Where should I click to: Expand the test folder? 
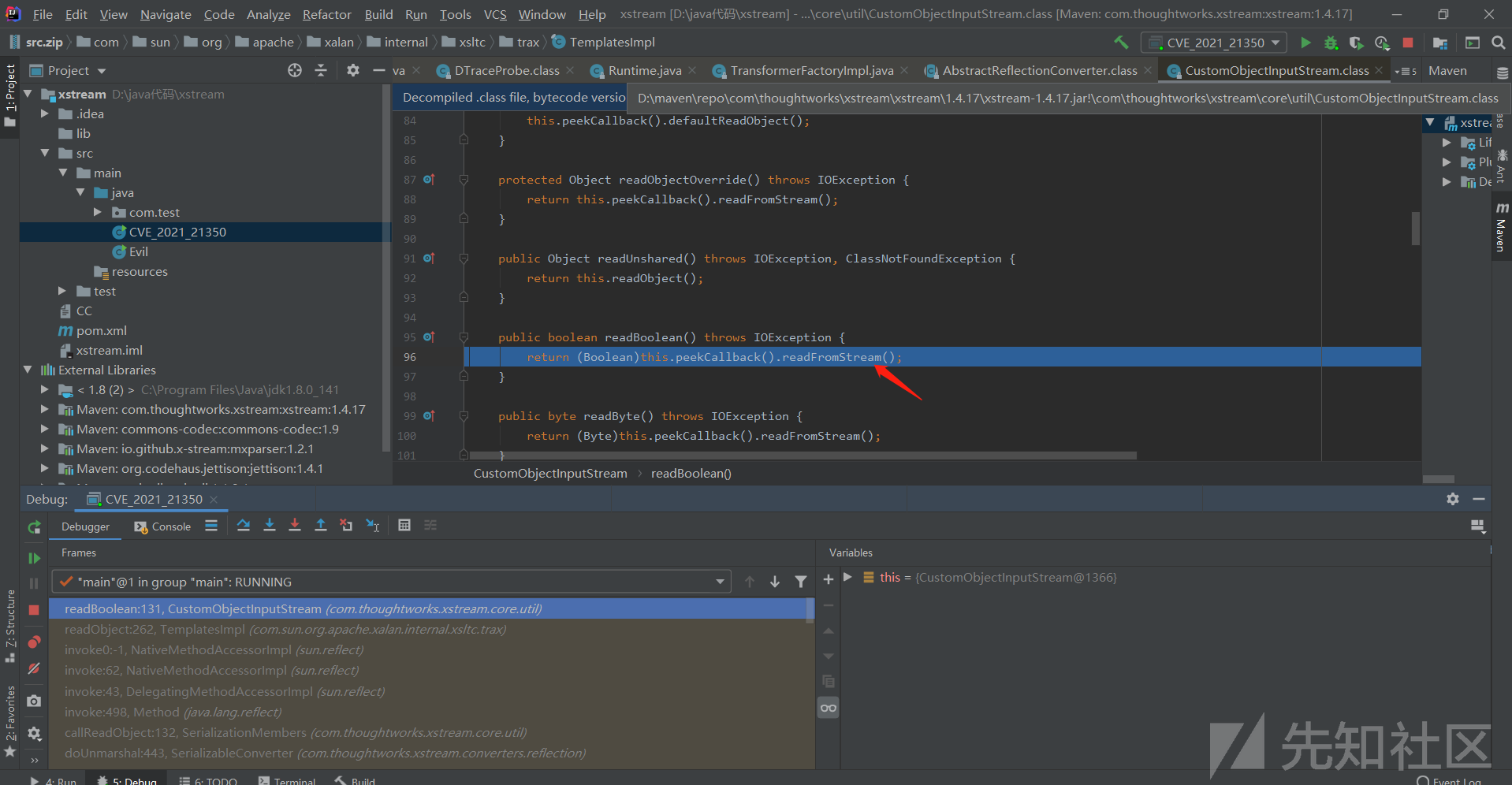(x=62, y=291)
